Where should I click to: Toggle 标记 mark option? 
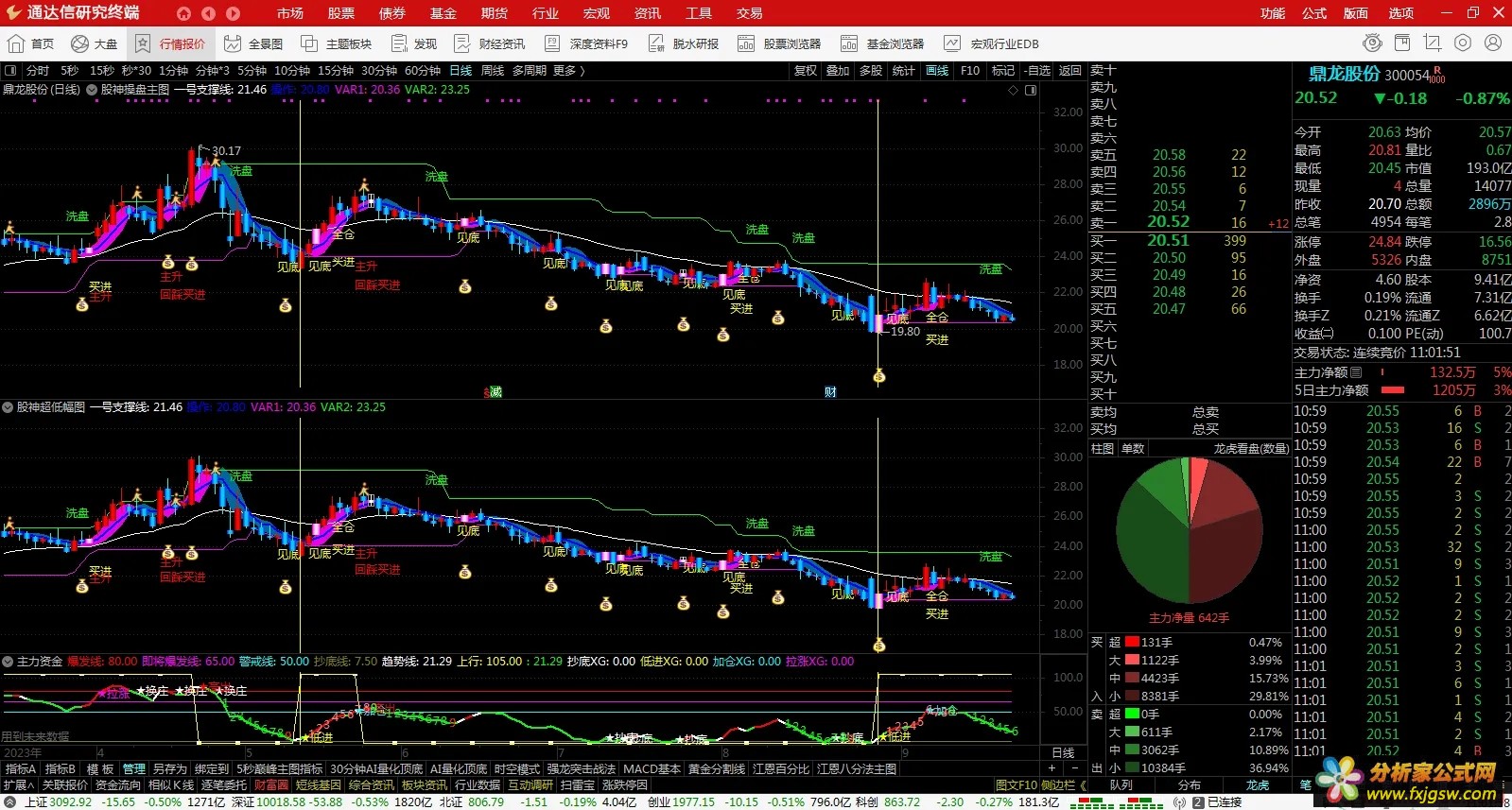point(1002,71)
